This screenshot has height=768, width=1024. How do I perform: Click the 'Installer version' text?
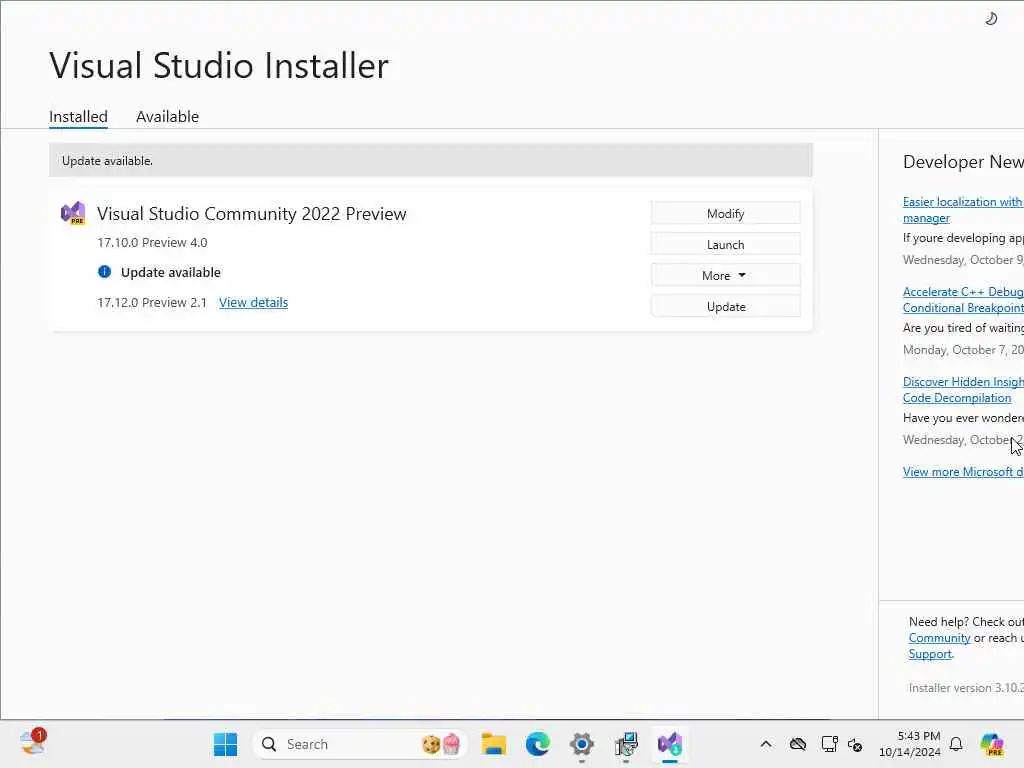(x=966, y=688)
